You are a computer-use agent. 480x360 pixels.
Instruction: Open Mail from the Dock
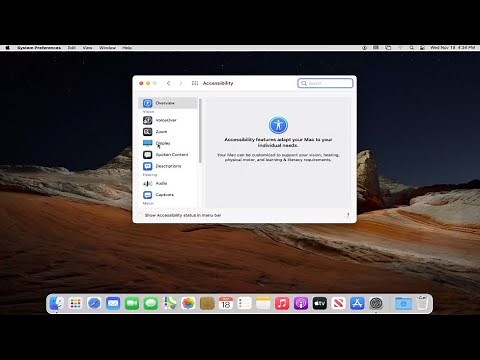coord(113,303)
